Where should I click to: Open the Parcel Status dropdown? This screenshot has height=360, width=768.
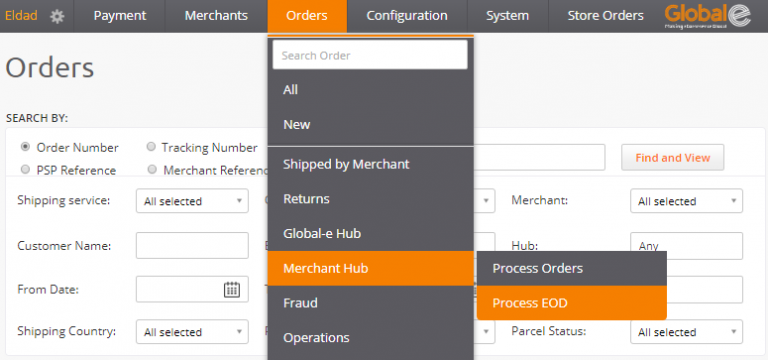pyautogui.click(x=686, y=332)
